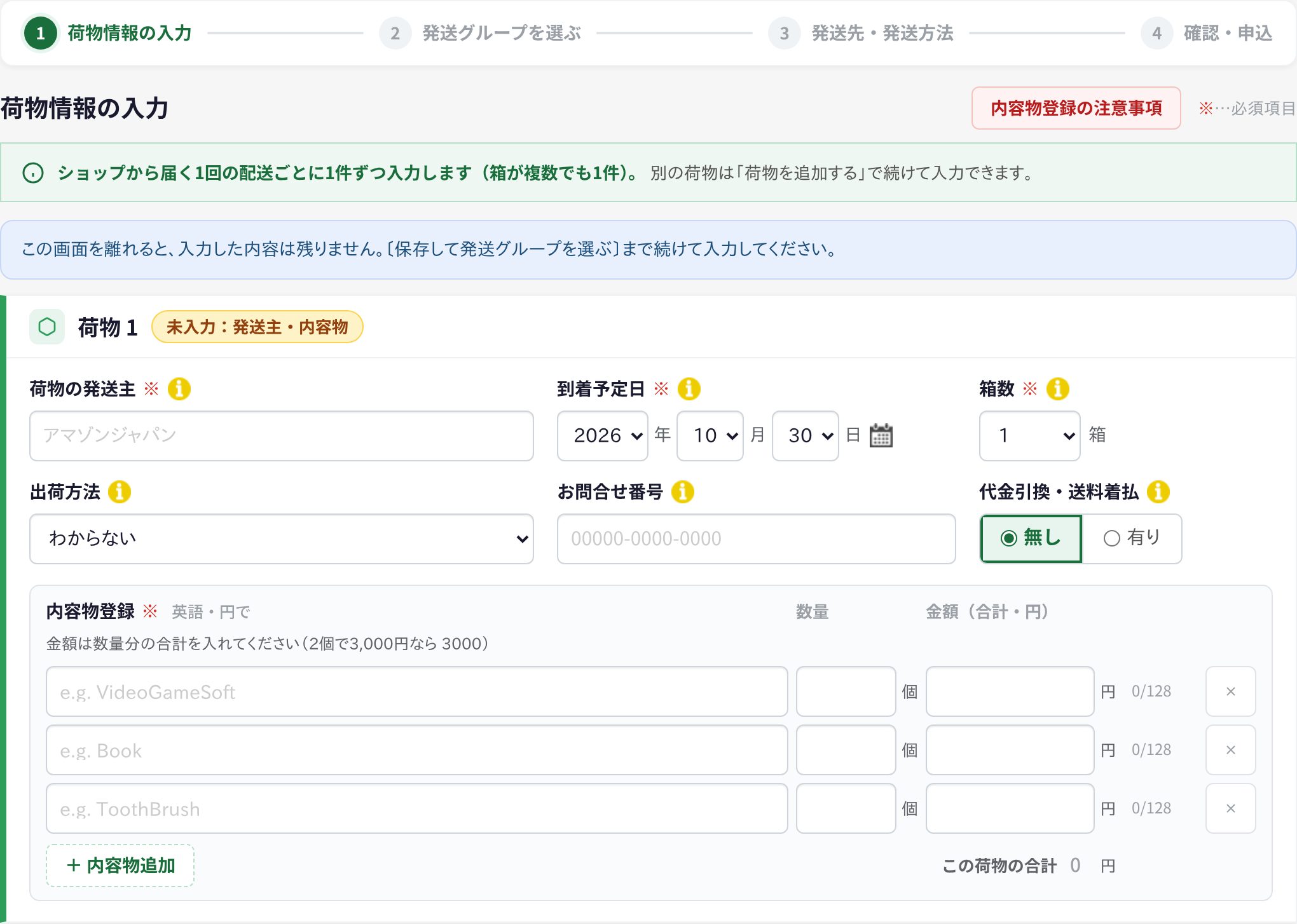This screenshot has height=924, width=1297.
Task: Click the この荷物の合計 total text
Action: click(999, 866)
